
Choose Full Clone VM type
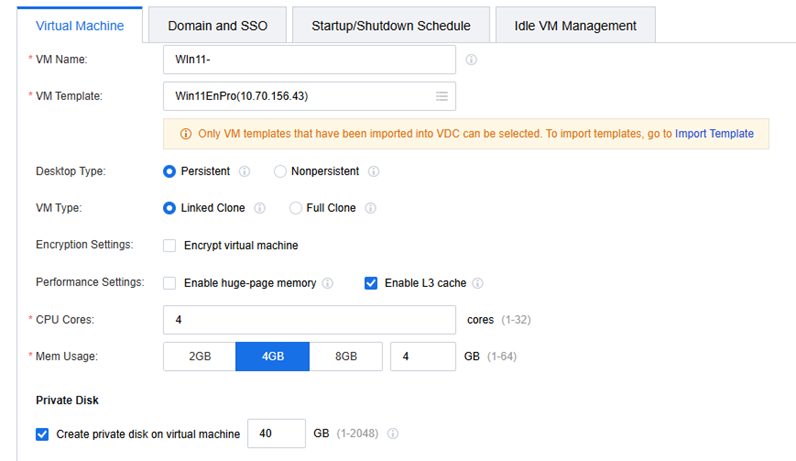click(296, 209)
